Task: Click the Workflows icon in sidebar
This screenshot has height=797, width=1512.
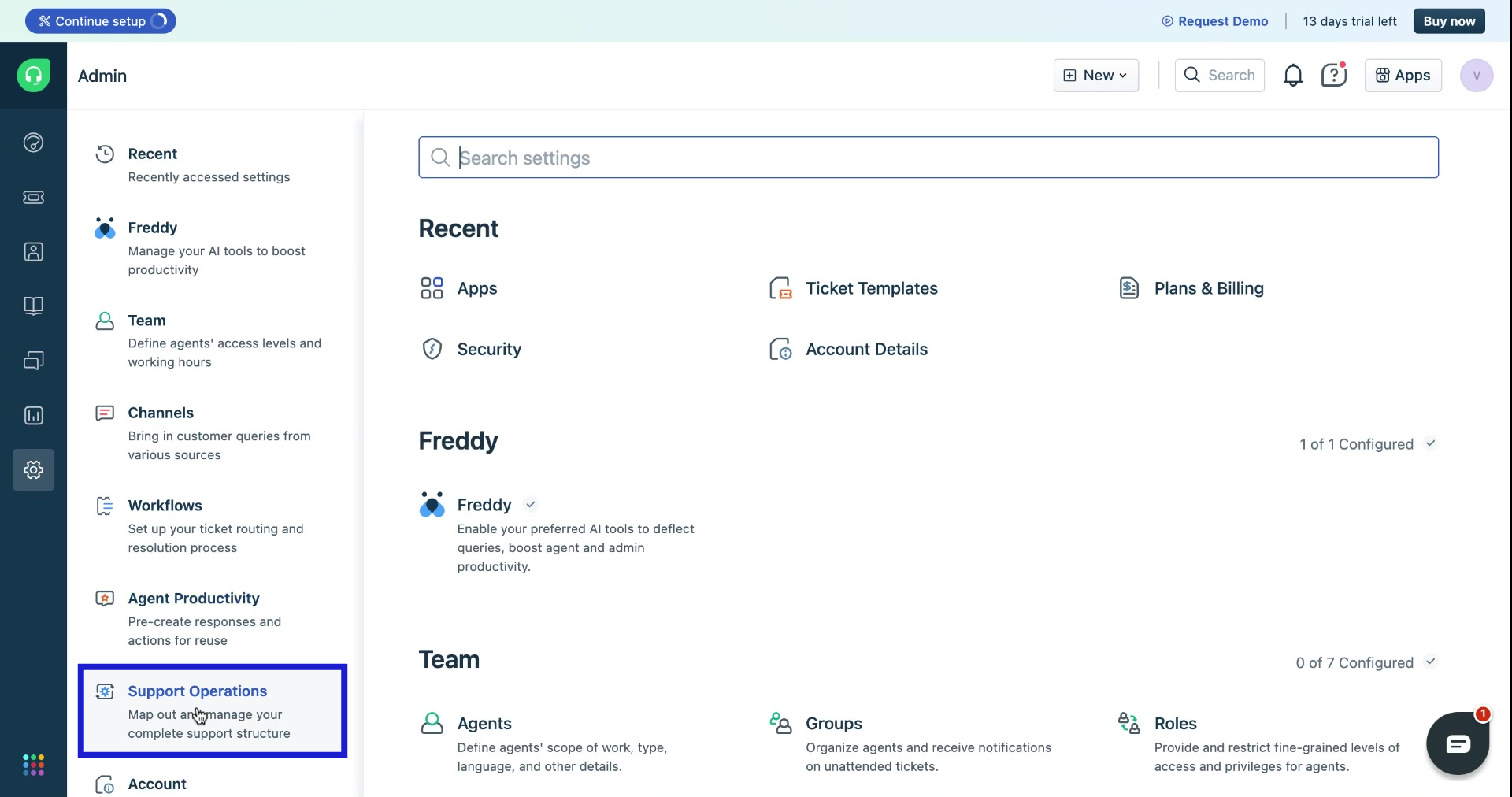Action: click(x=105, y=506)
